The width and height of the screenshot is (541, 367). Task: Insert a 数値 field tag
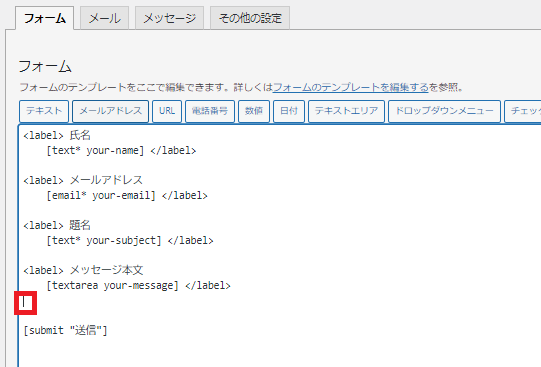254,111
